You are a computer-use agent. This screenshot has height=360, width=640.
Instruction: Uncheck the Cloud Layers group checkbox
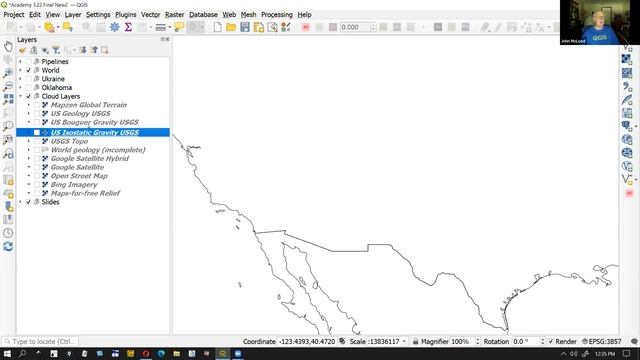[29, 96]
